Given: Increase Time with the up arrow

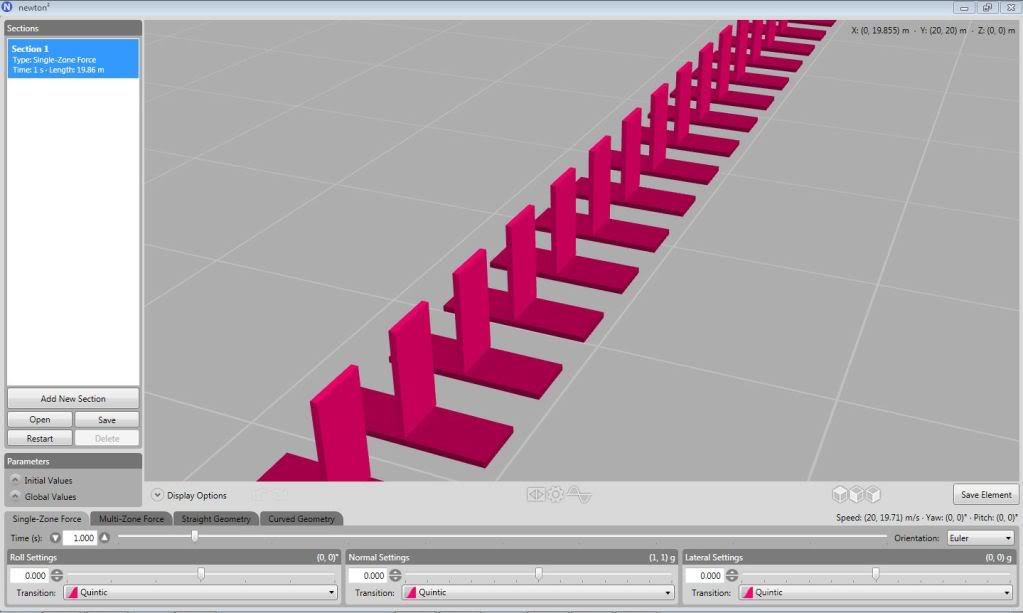Looking at the screenshot, I should coord(104,538).
